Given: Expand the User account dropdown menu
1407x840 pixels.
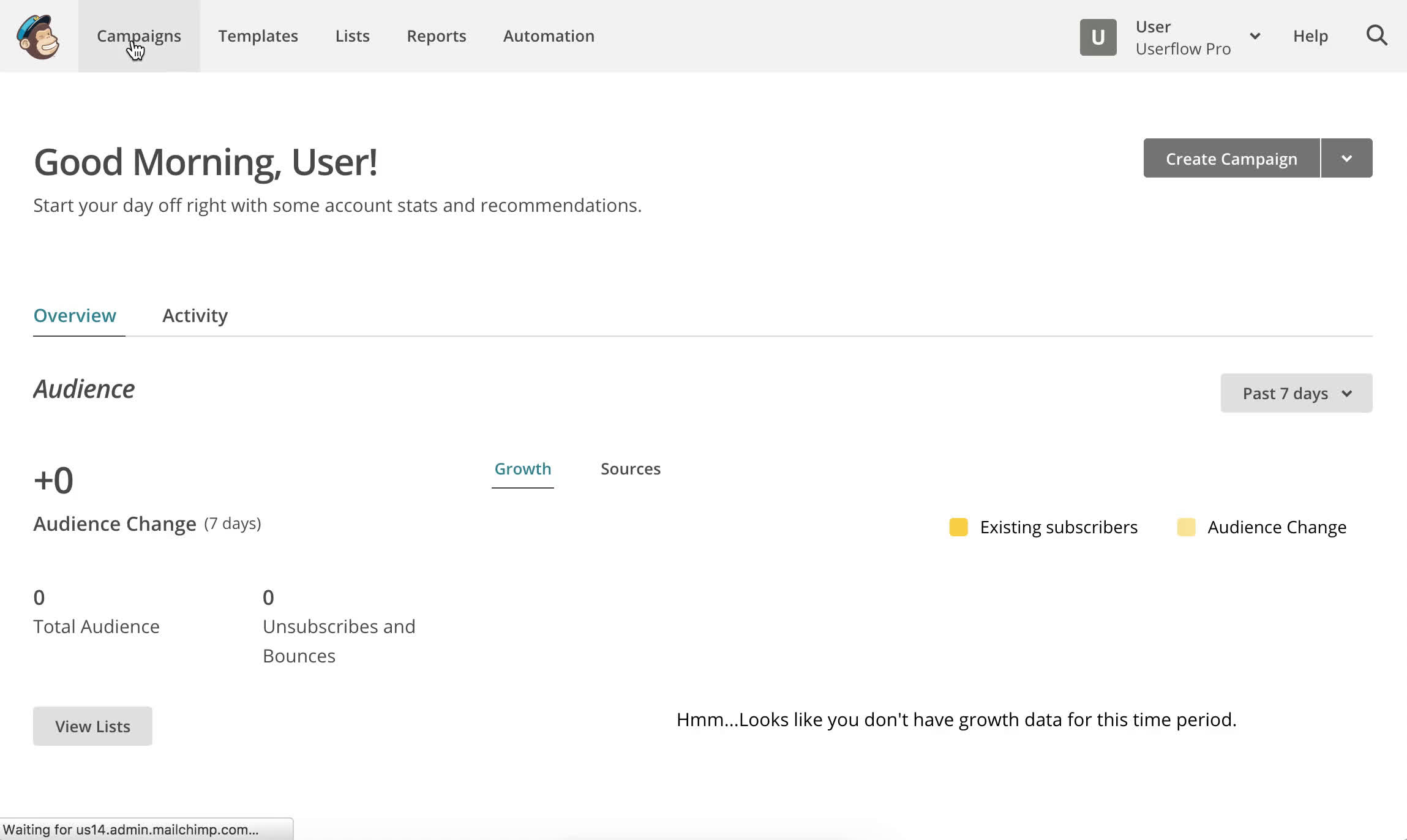Looking at the screenshot, I should click(x=1255, y=36).
